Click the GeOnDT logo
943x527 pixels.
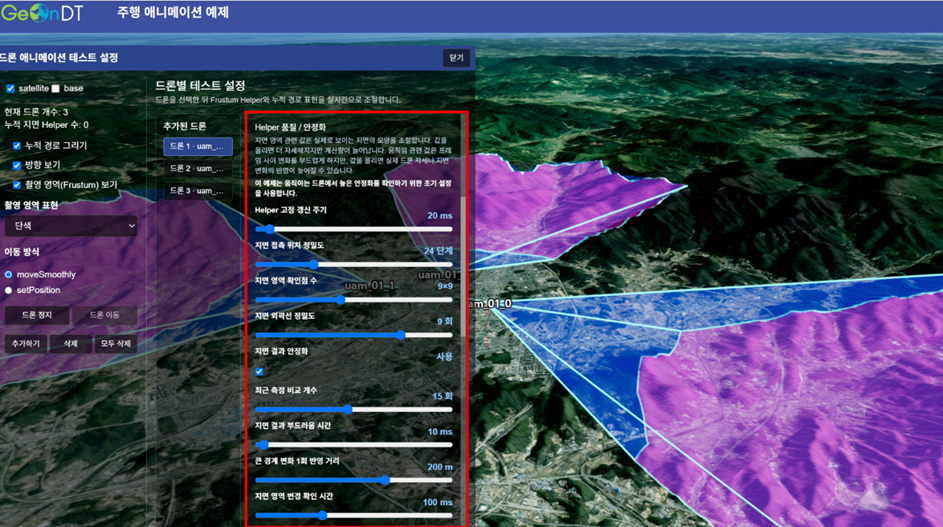pos(41,13)
